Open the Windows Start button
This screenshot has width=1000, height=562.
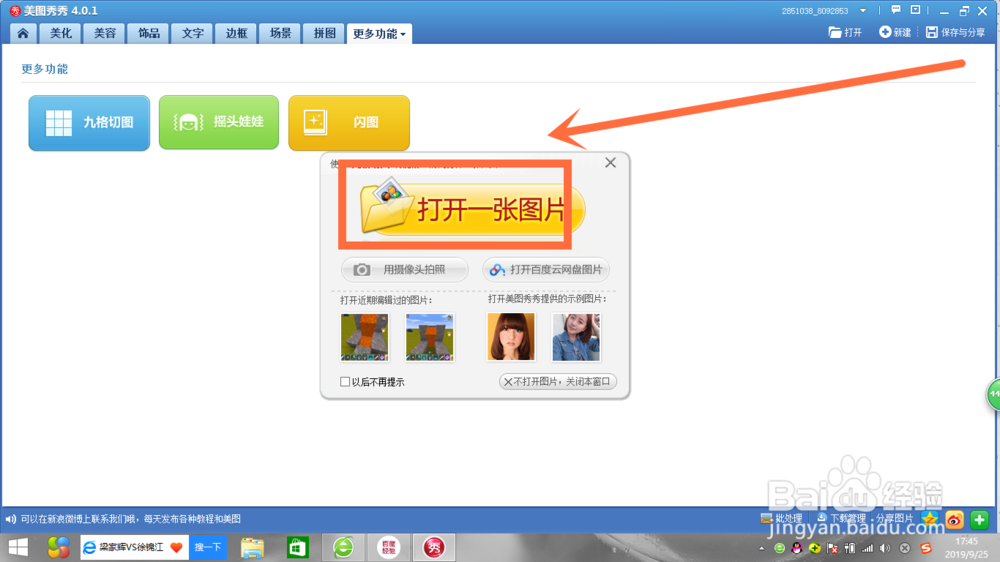(18, 547)
